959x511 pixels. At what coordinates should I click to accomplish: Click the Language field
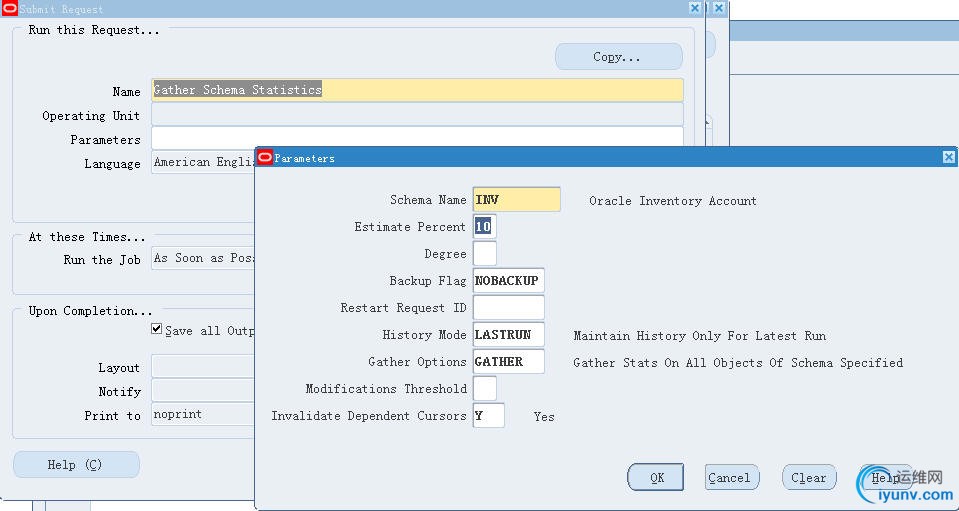[x=203, y=162]
